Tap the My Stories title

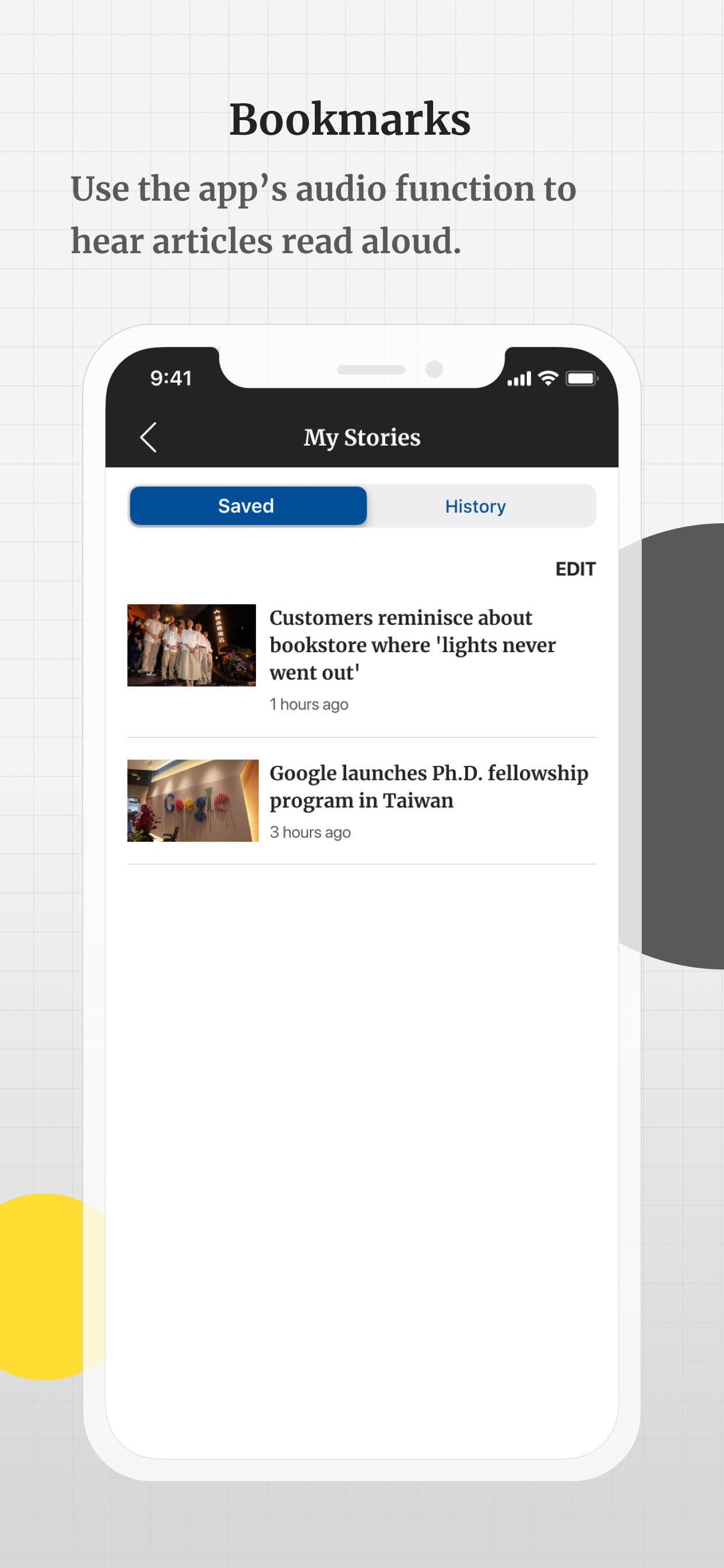362,437
